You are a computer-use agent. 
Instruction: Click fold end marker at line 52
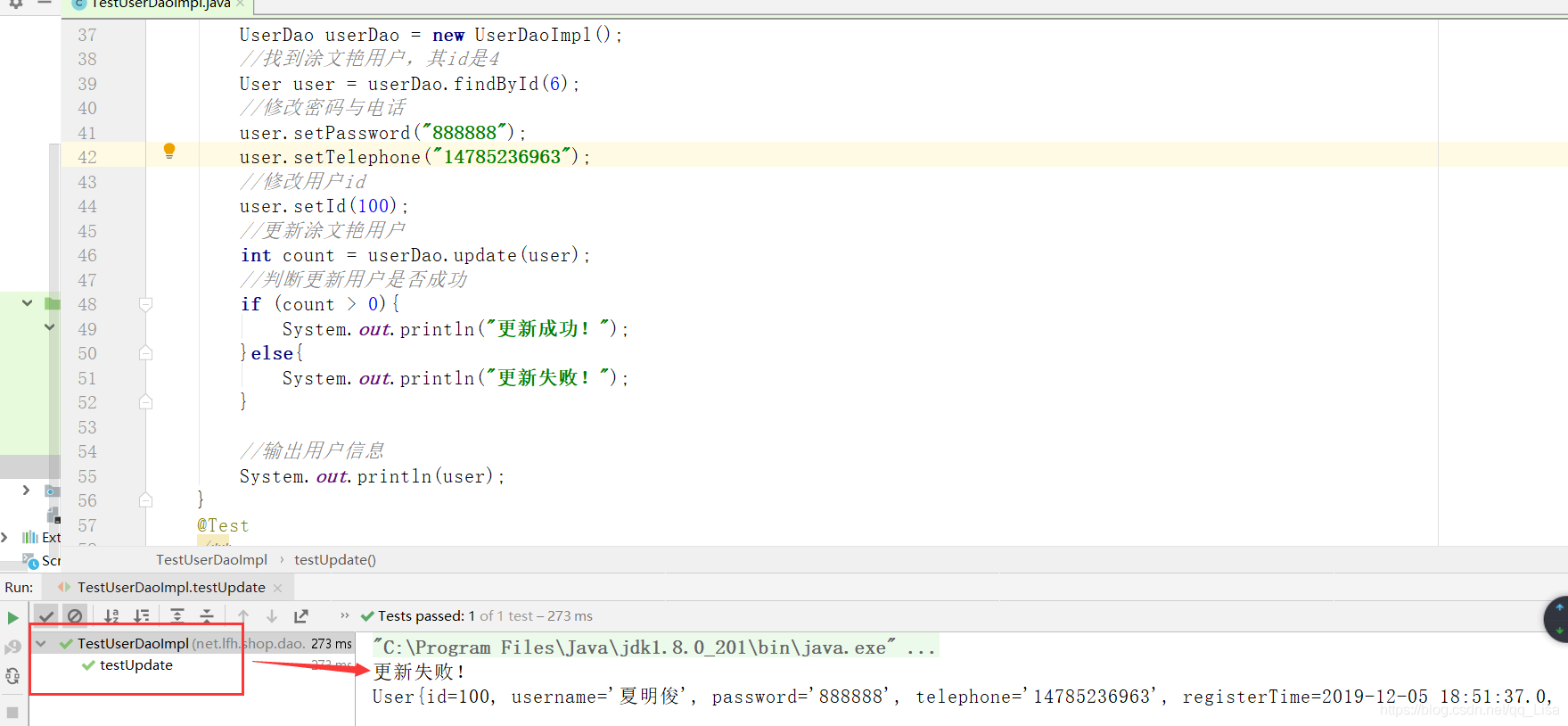(146, 402)
